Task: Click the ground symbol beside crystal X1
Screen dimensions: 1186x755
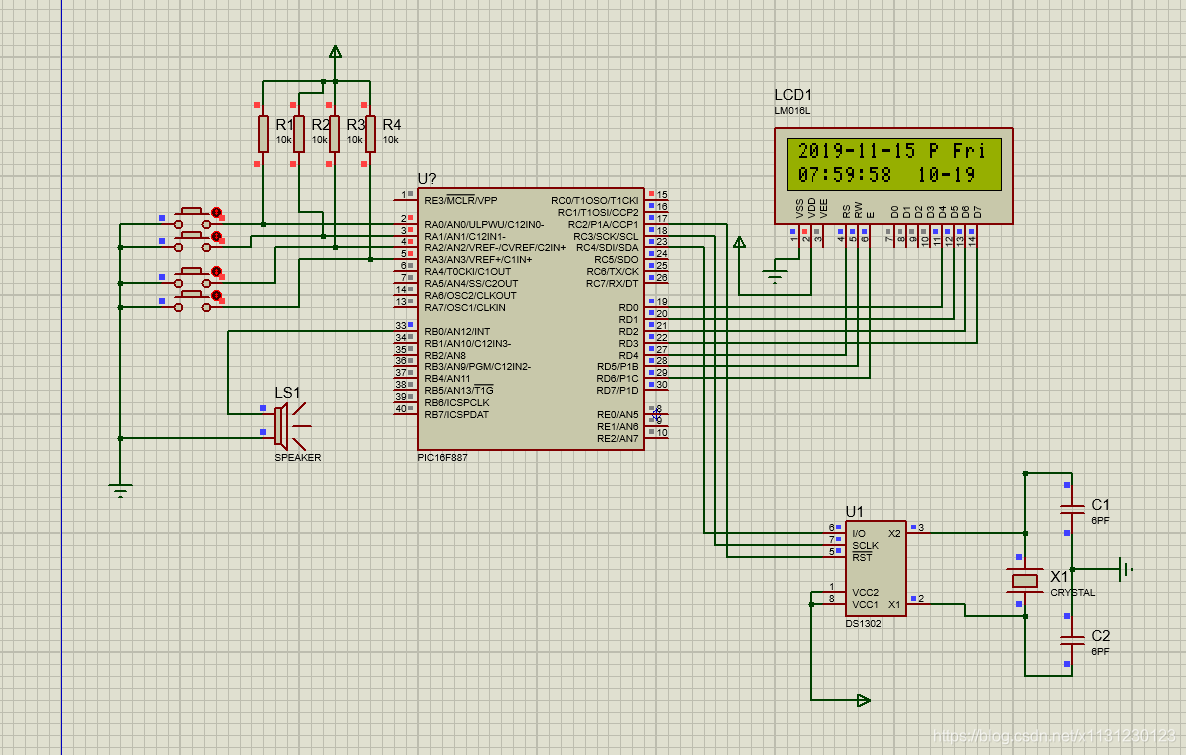Action: [x=1125, y=570]
